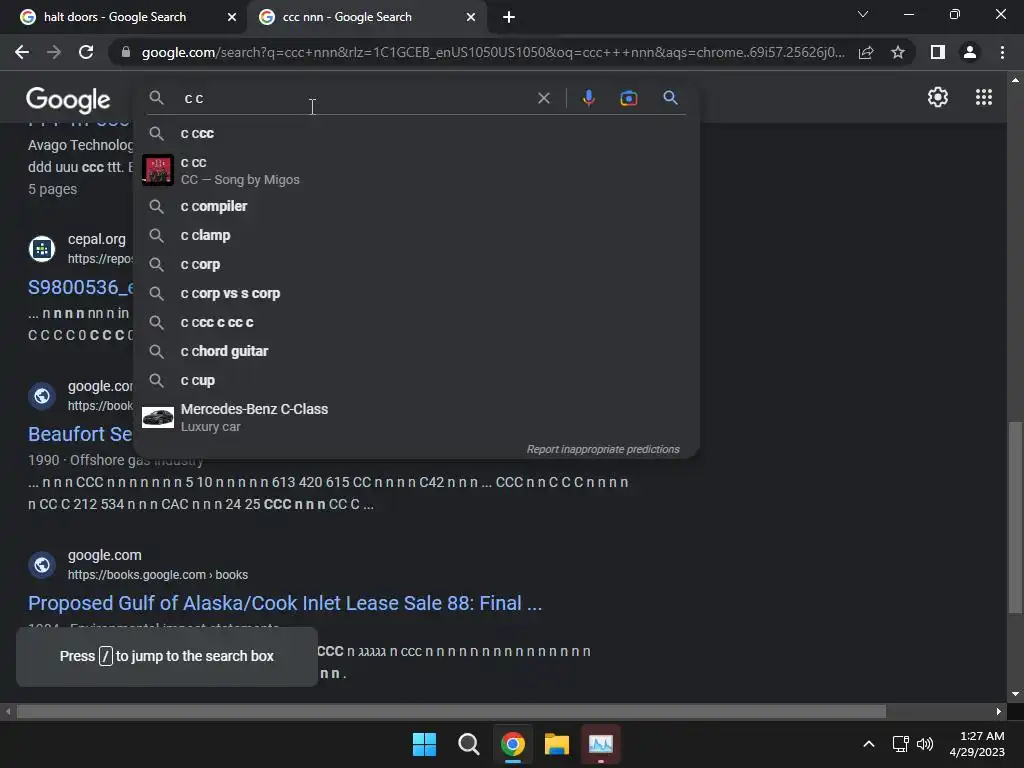
Task: Pick the 'CC — Song by Migos' suggestion
Action: tap(416, 170)
